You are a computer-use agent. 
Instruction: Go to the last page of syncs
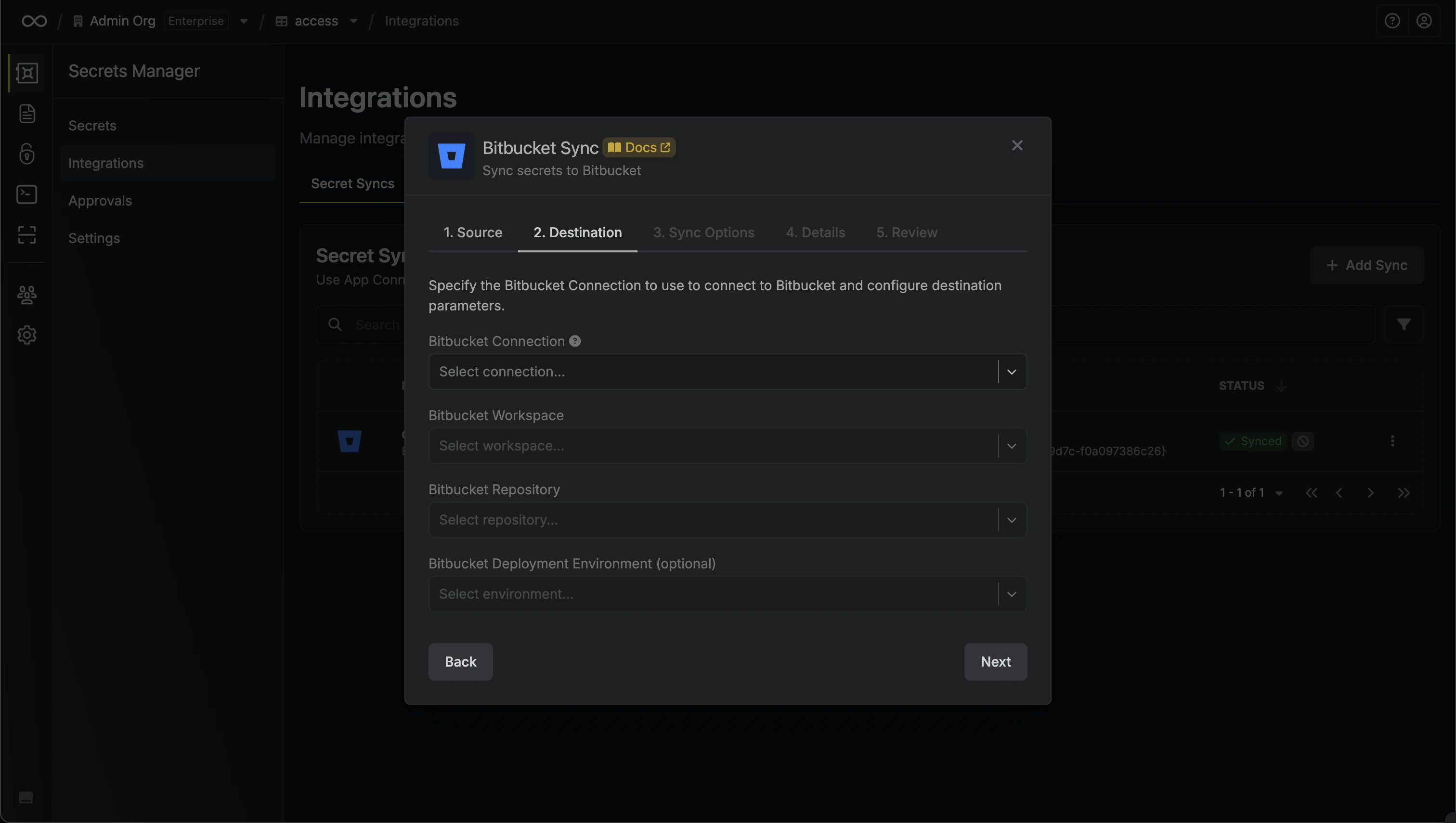(x=1404, y=493)
